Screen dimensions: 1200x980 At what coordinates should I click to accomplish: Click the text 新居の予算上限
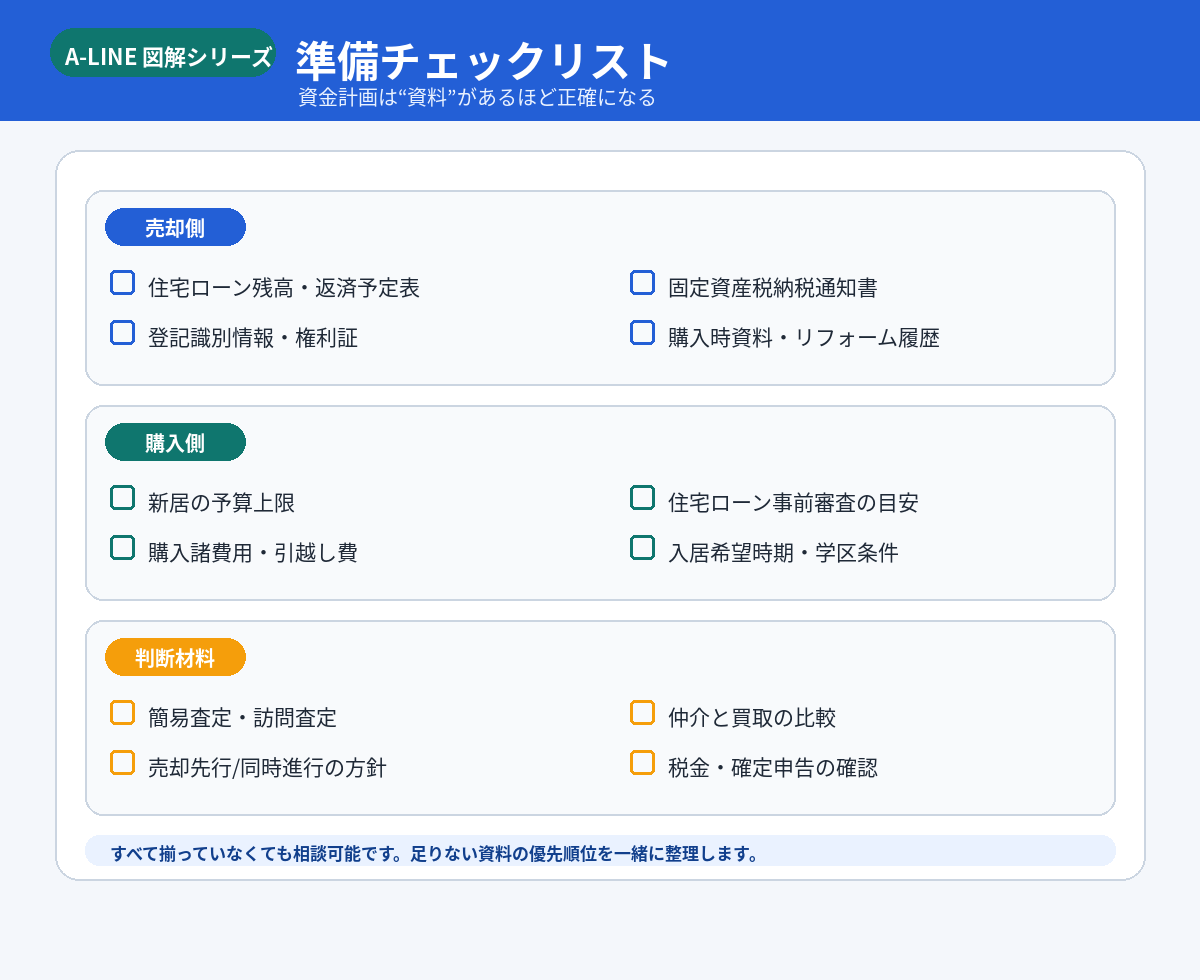(221, 503)
